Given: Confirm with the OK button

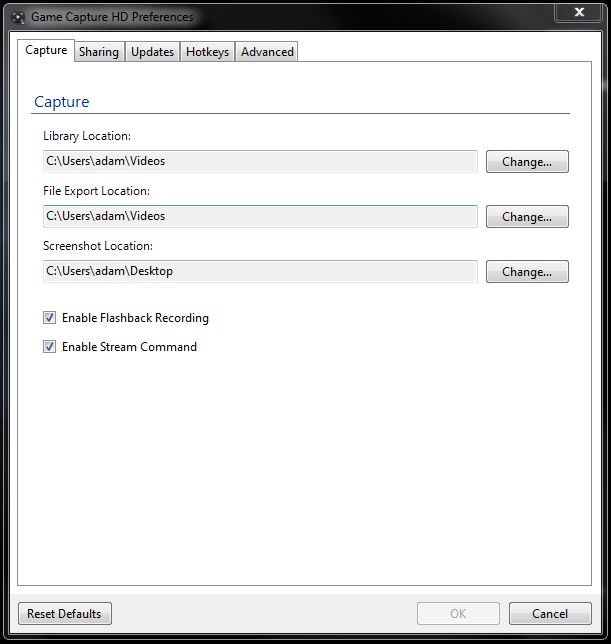Looking at the screenshot, I should (458, 613).
